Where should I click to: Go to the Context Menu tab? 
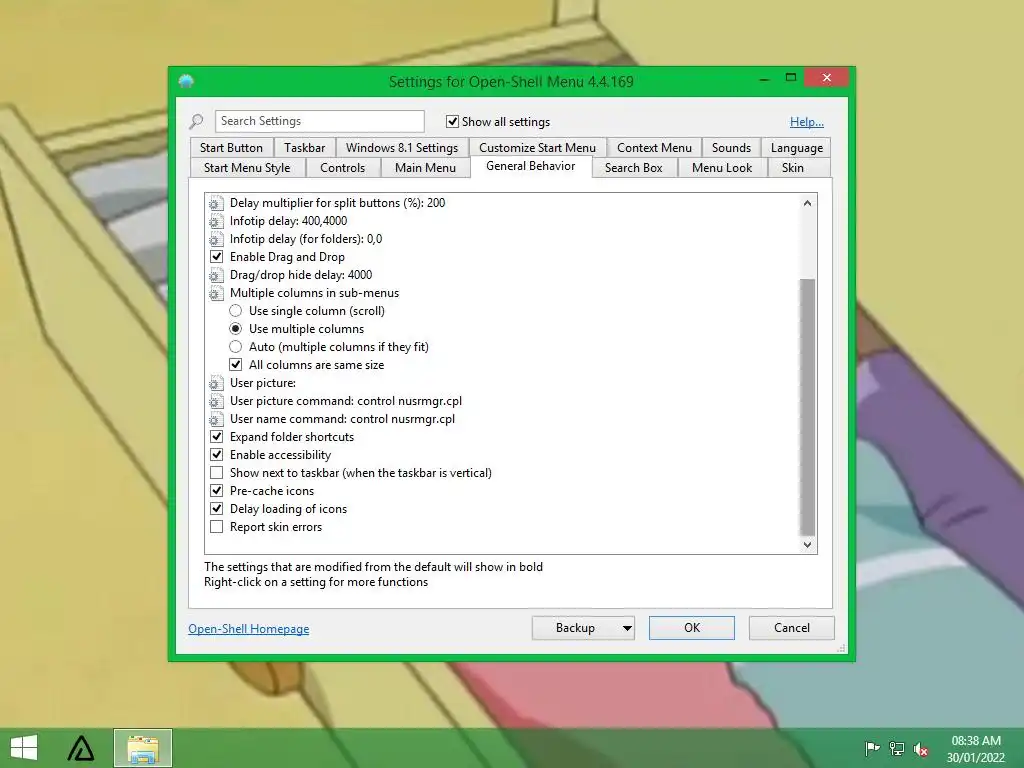click(x=654, y=148)
